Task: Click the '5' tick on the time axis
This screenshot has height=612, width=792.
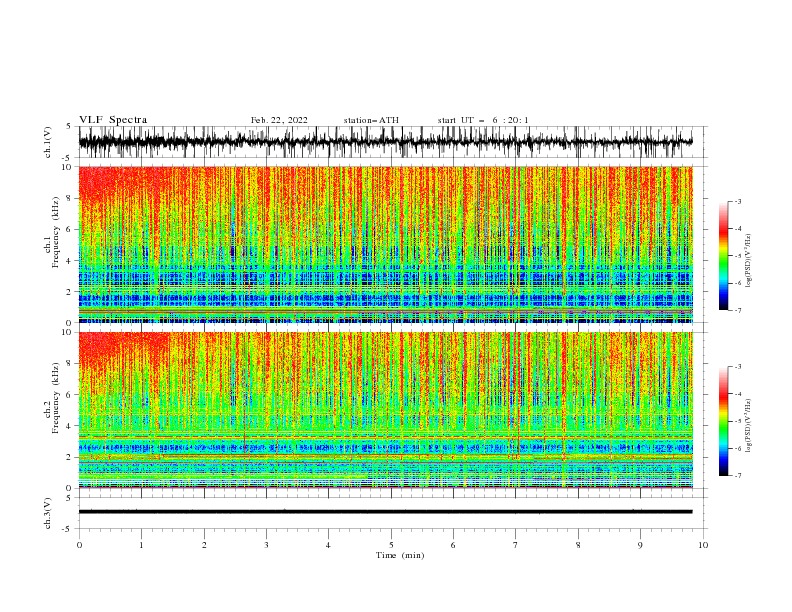Action: pyautogui.click(x=391, y=545)
